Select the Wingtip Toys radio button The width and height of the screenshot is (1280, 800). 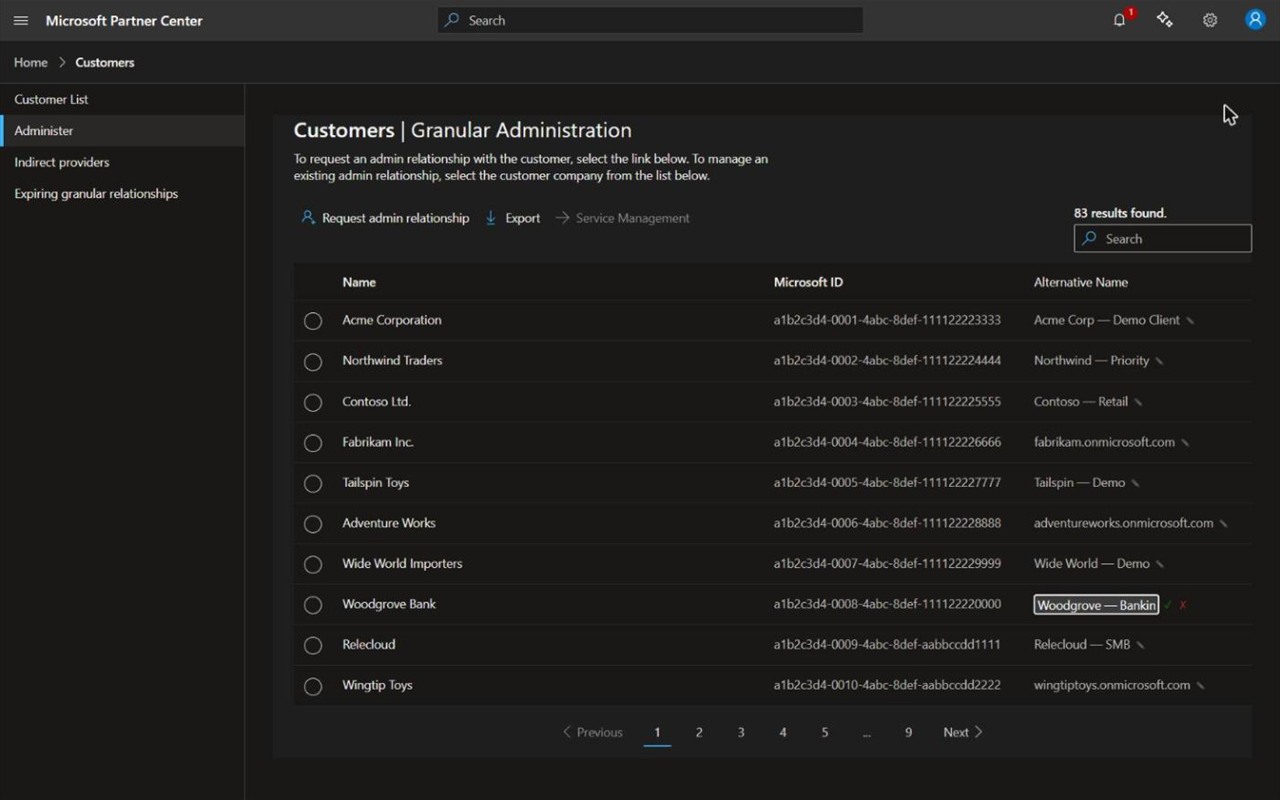pyautogui.click(x=313, y=686)
